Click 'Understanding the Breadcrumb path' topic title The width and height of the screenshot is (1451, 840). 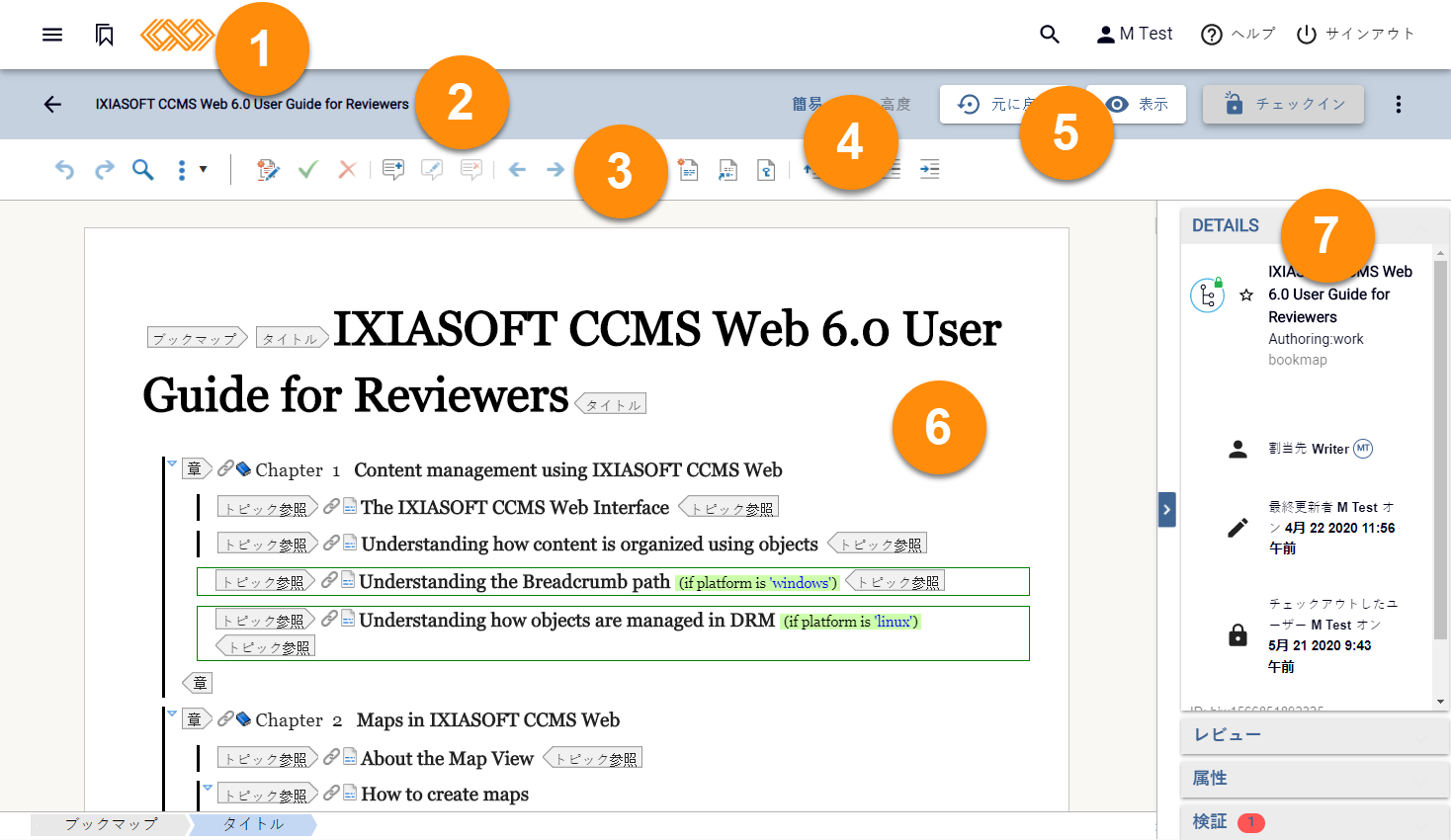514,581
